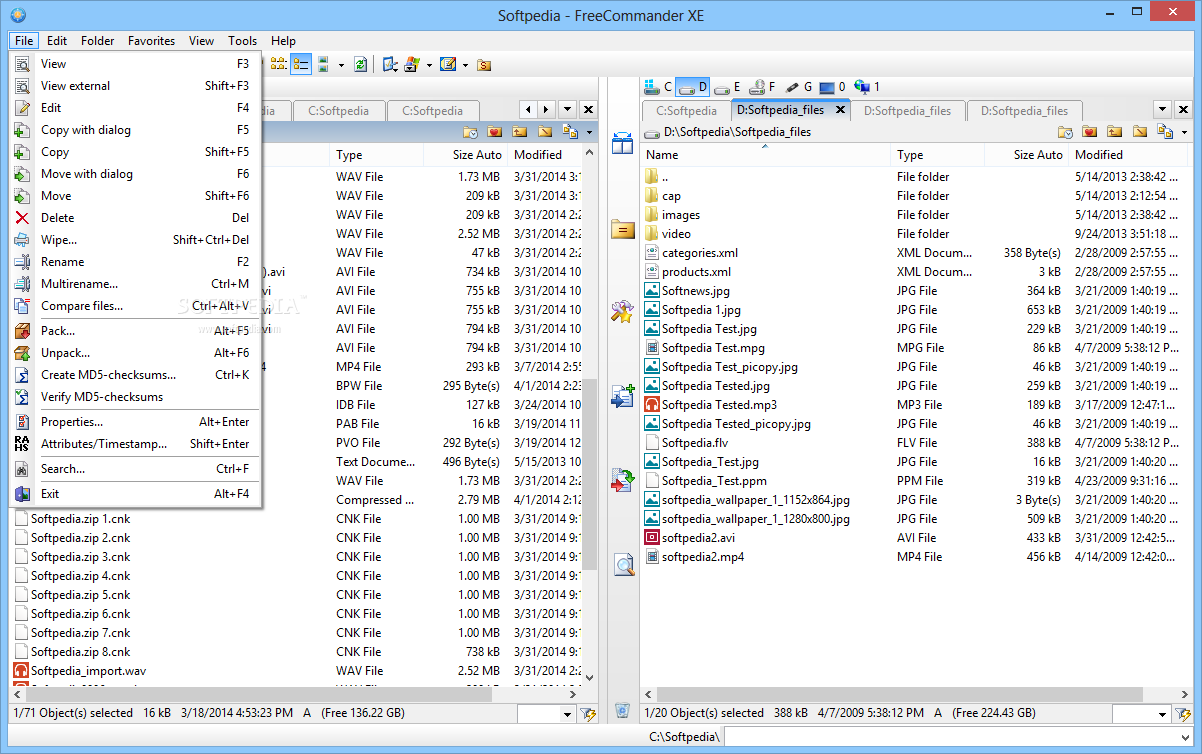1202x754 pixels.
Task: Switch to right panel C:Softpedia tab
Action: tap(686, 111)
